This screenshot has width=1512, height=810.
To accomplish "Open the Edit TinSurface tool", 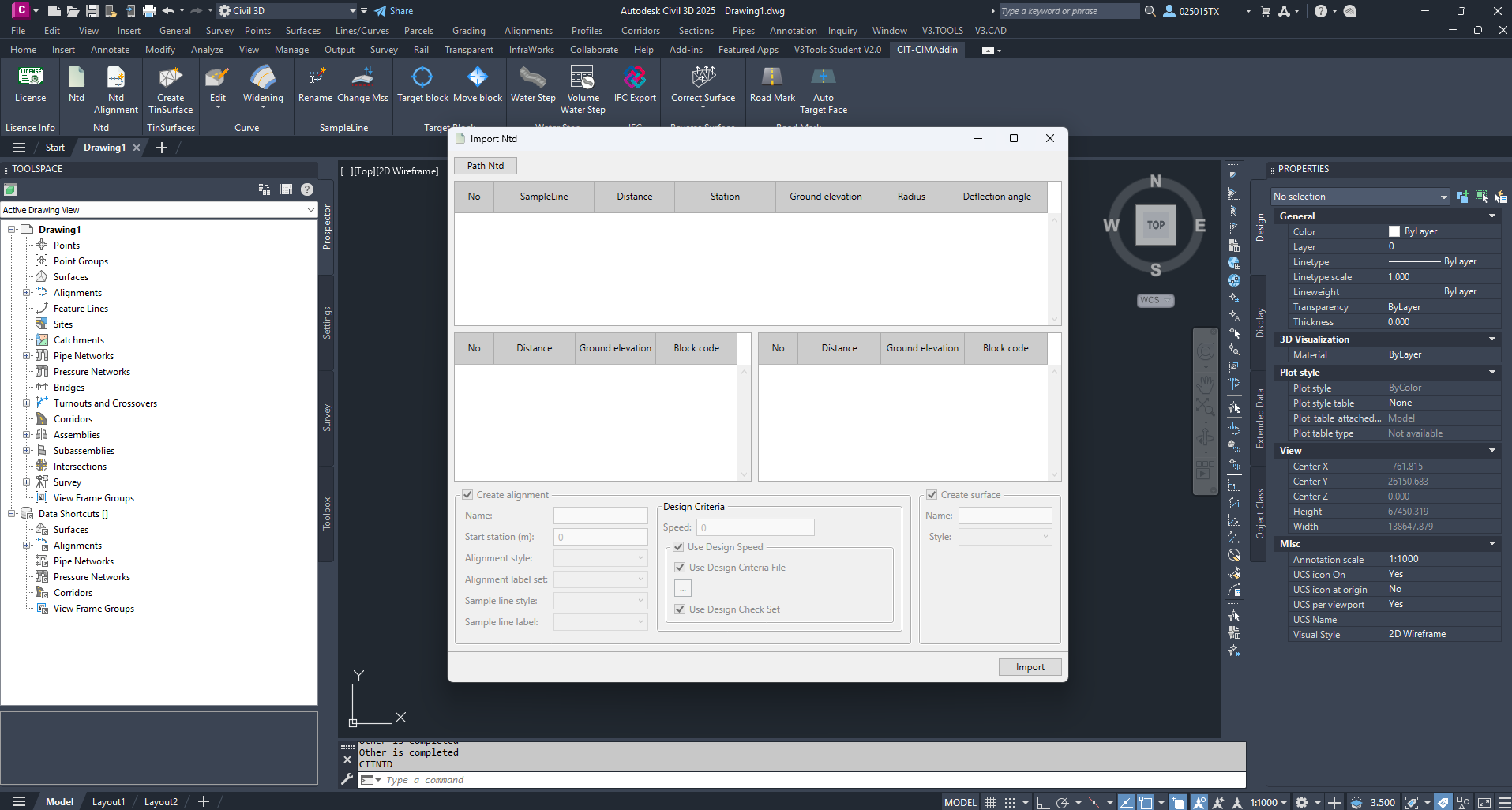I will coord(218,85).
